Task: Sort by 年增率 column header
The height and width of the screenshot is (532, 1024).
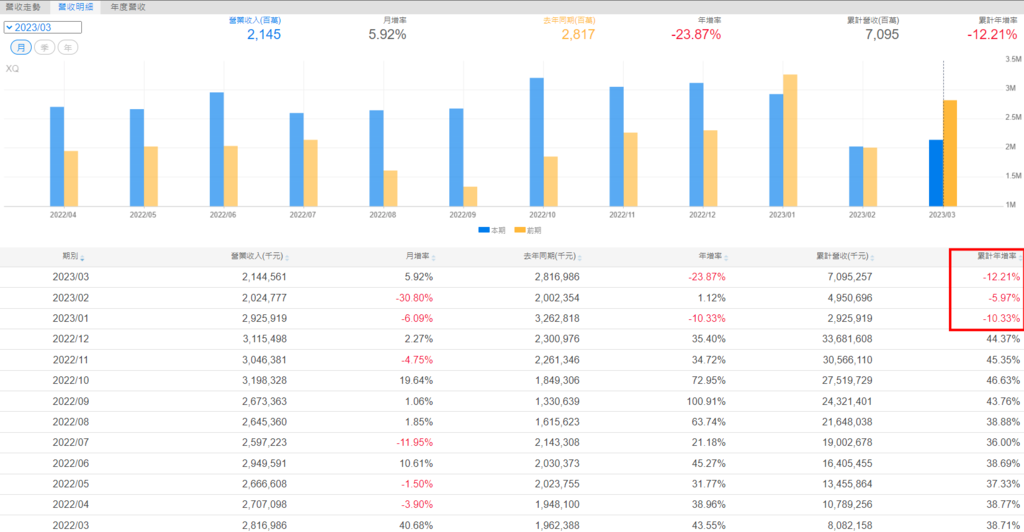Action: pos(713,257)
